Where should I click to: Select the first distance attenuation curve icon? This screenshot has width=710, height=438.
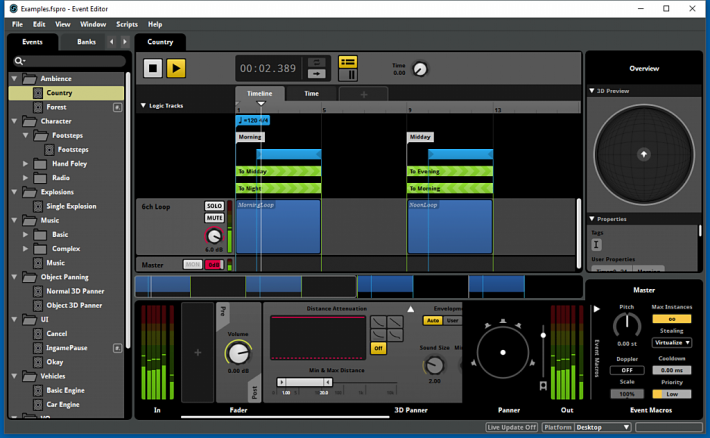tap(378, 322)
